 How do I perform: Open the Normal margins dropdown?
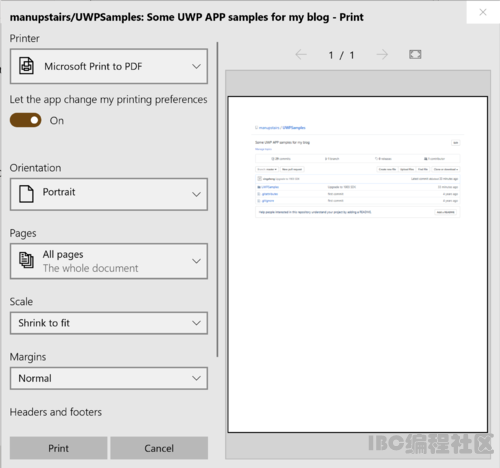[109, 378]
